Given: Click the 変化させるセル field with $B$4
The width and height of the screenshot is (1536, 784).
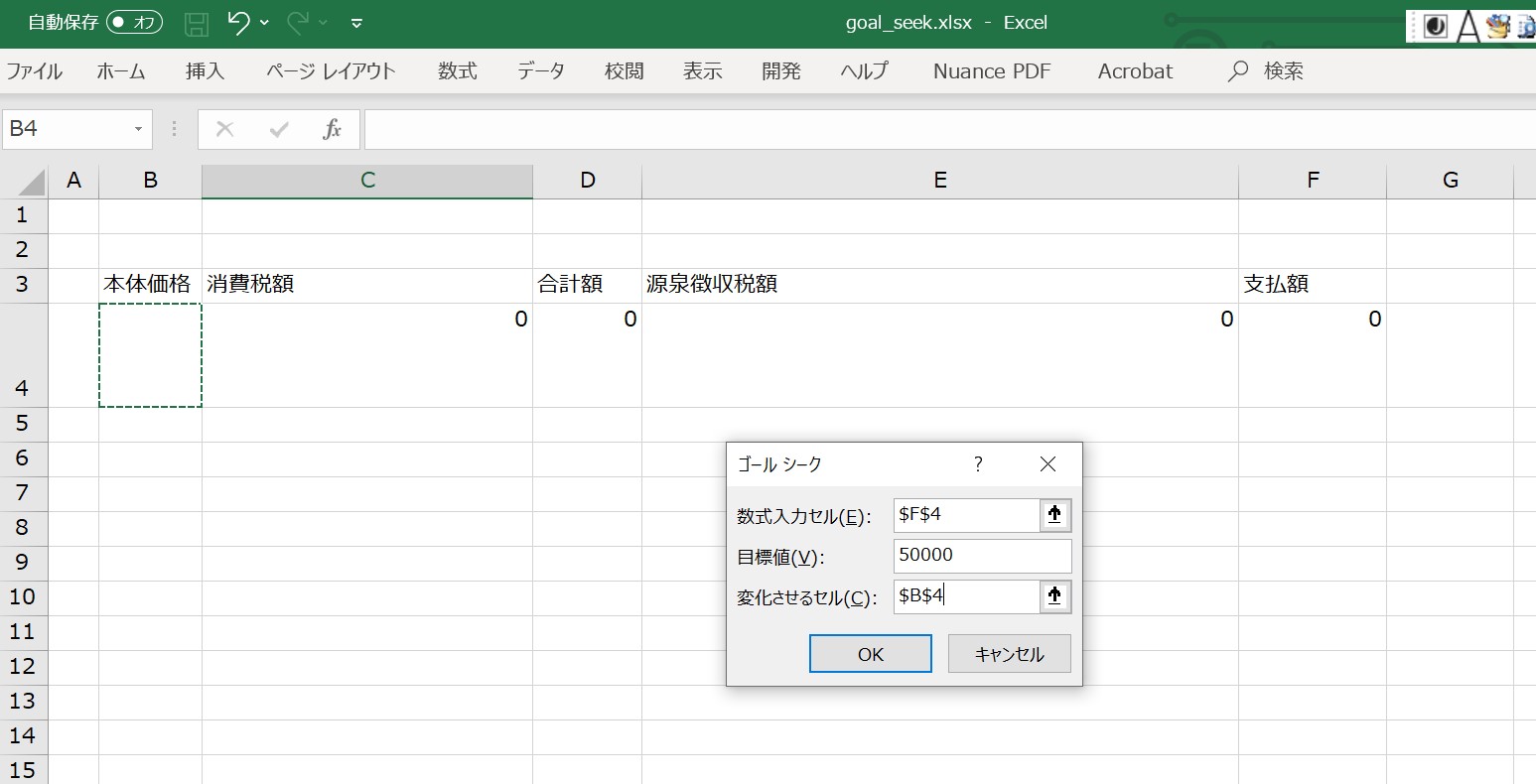Looking at the screenshot, I should click(966, 596).
